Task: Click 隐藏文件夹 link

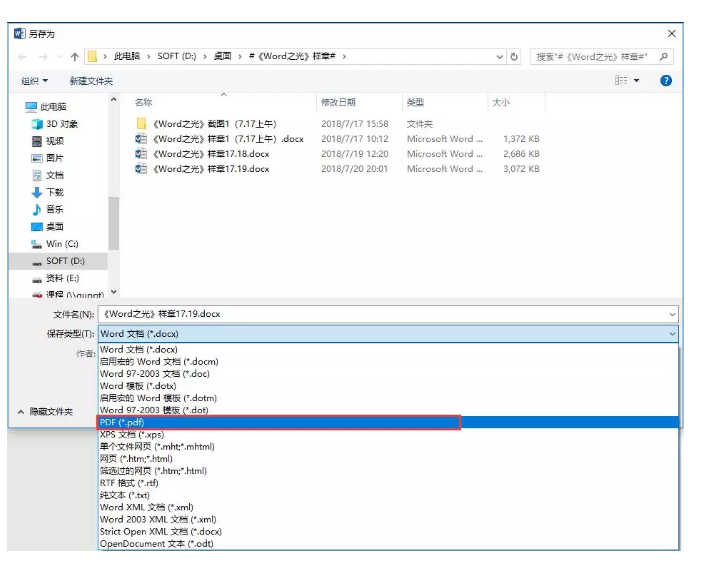Action: pyautogui.click(x=51, y=412)
